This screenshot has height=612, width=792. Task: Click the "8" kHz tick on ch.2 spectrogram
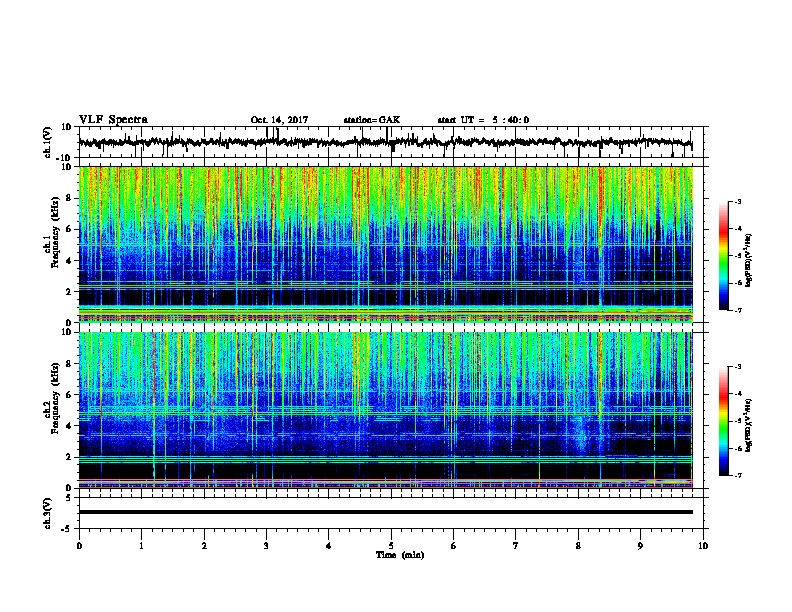pos(69,364)
